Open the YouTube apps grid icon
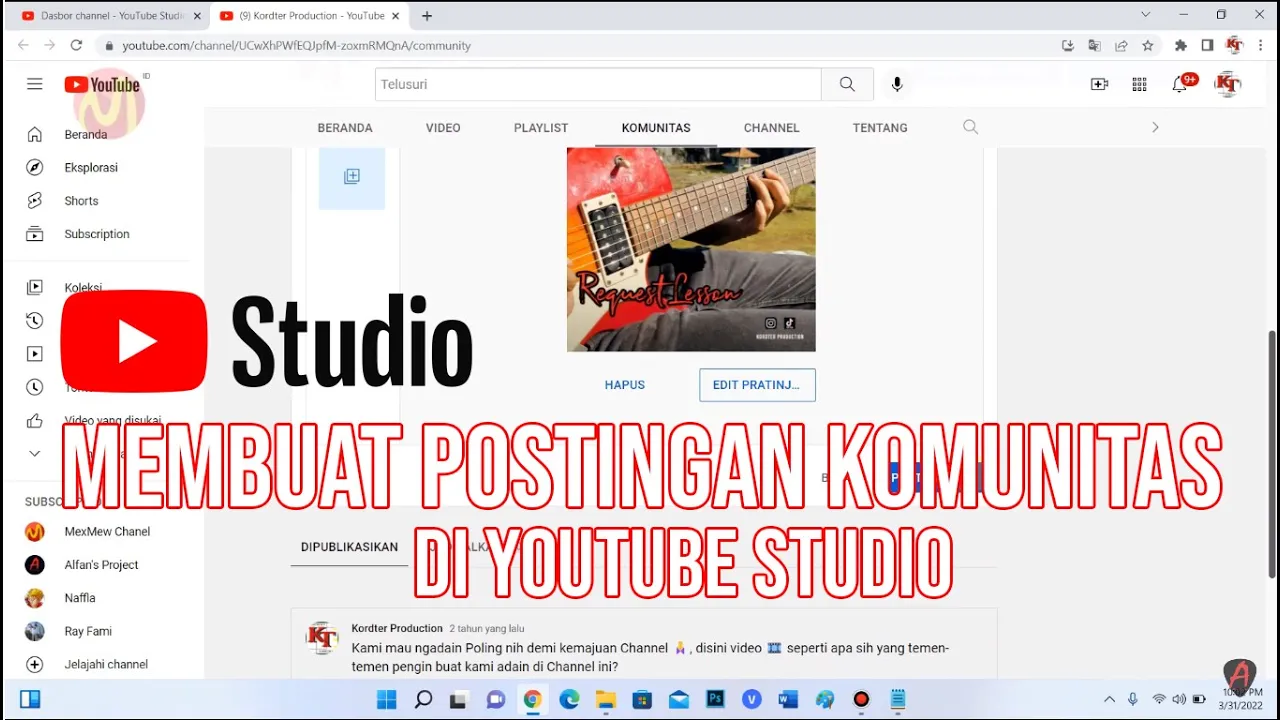The width and height of the screenshot is (1280, 720). (1139, 84)
